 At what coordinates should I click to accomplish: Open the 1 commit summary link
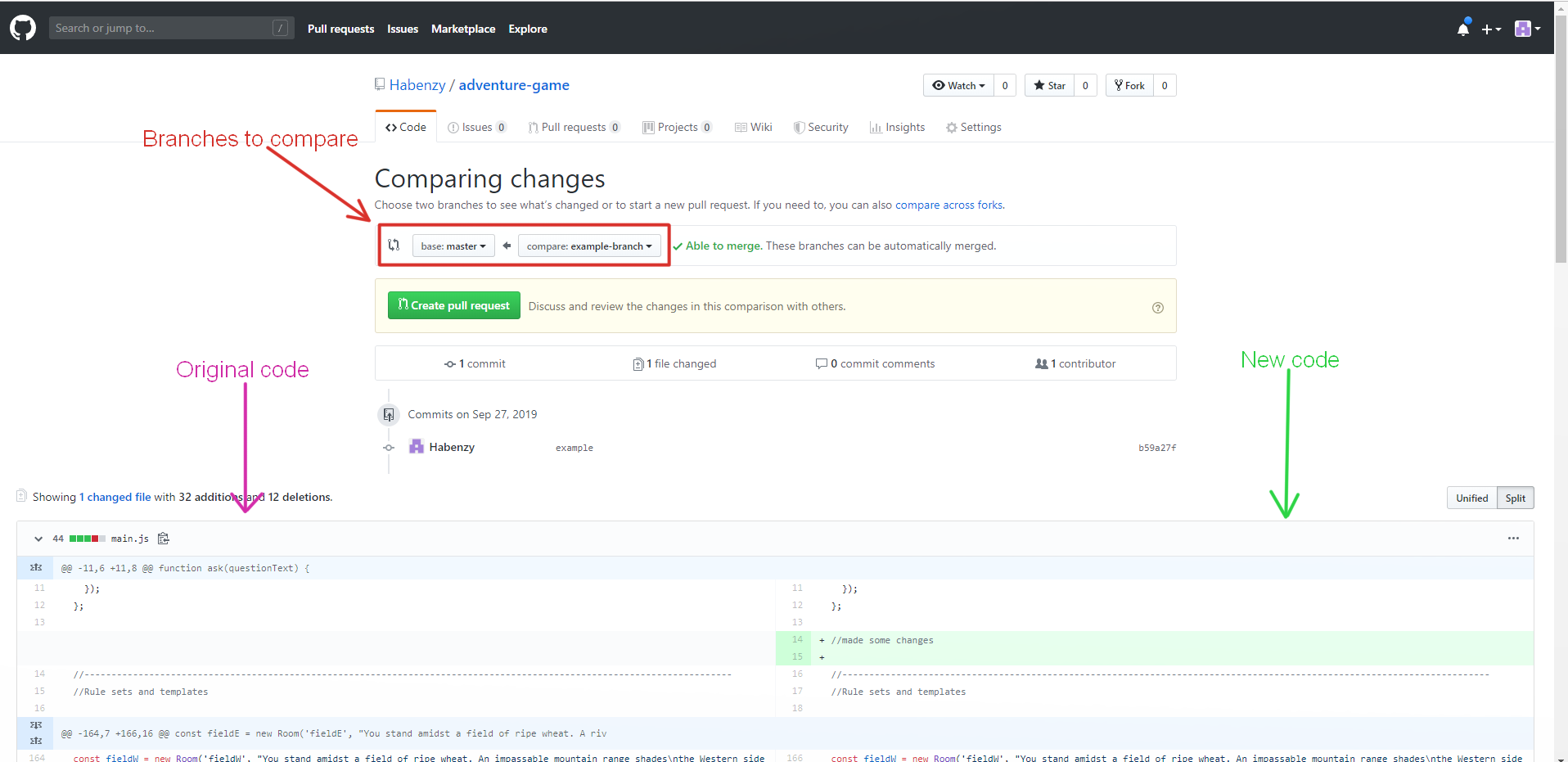[475, 363]
